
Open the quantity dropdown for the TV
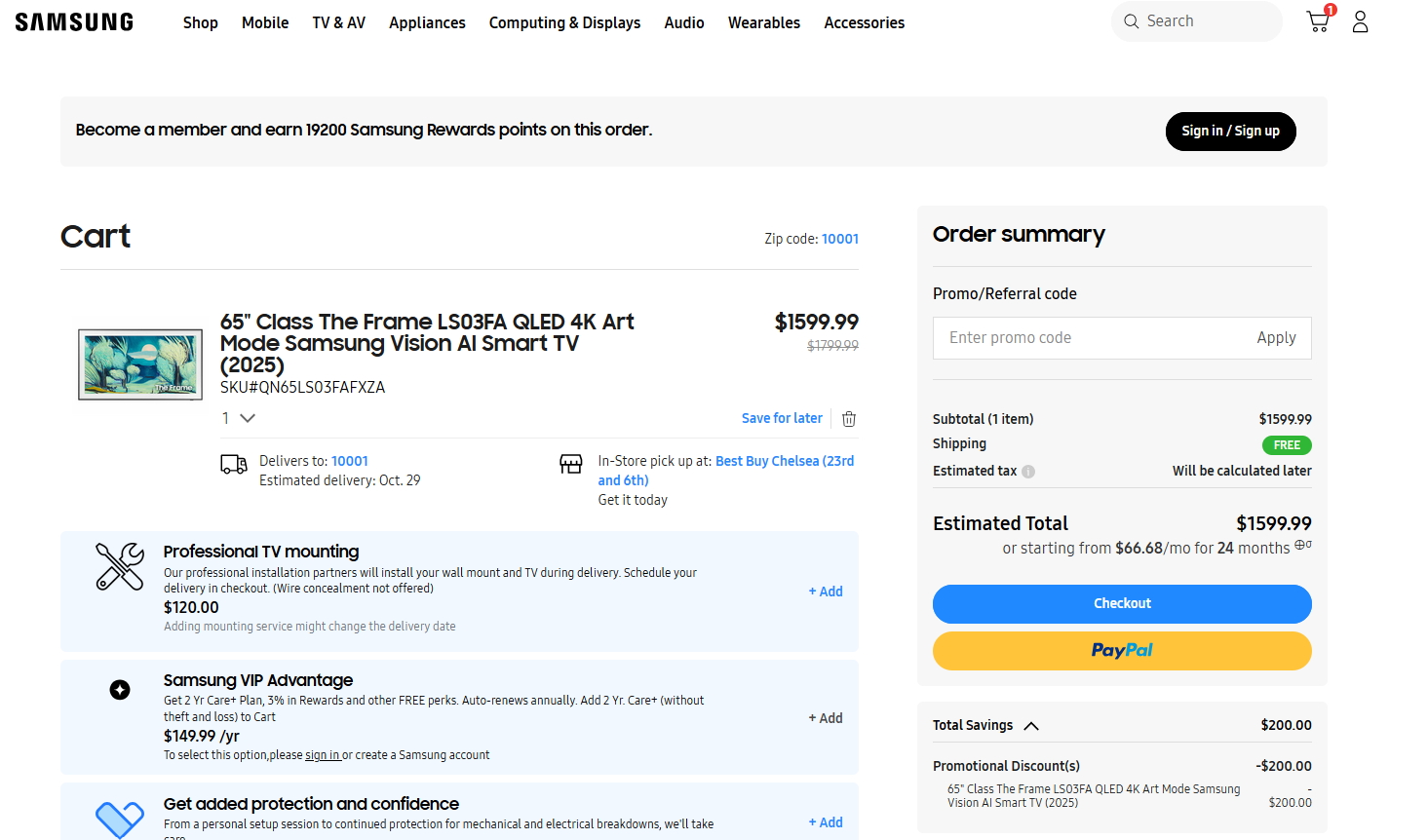pos(239,418)
